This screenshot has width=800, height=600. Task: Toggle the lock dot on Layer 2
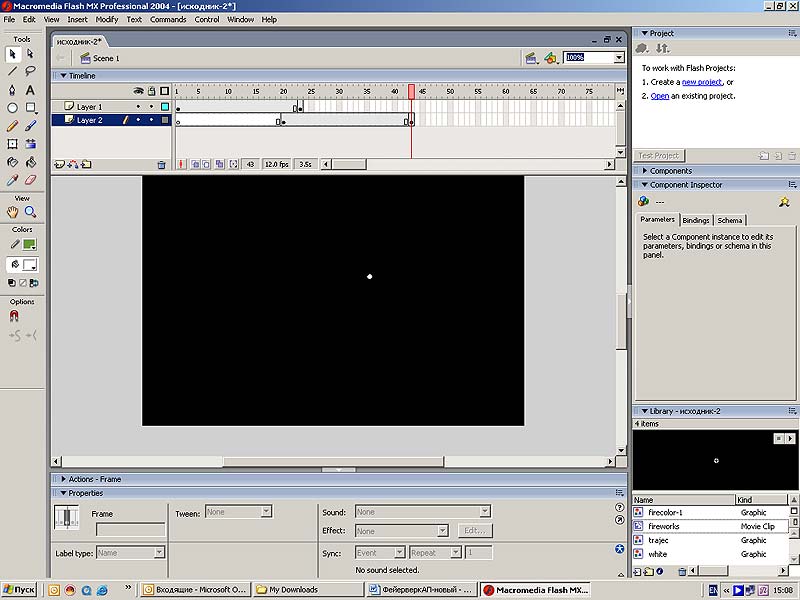point(151,120)
